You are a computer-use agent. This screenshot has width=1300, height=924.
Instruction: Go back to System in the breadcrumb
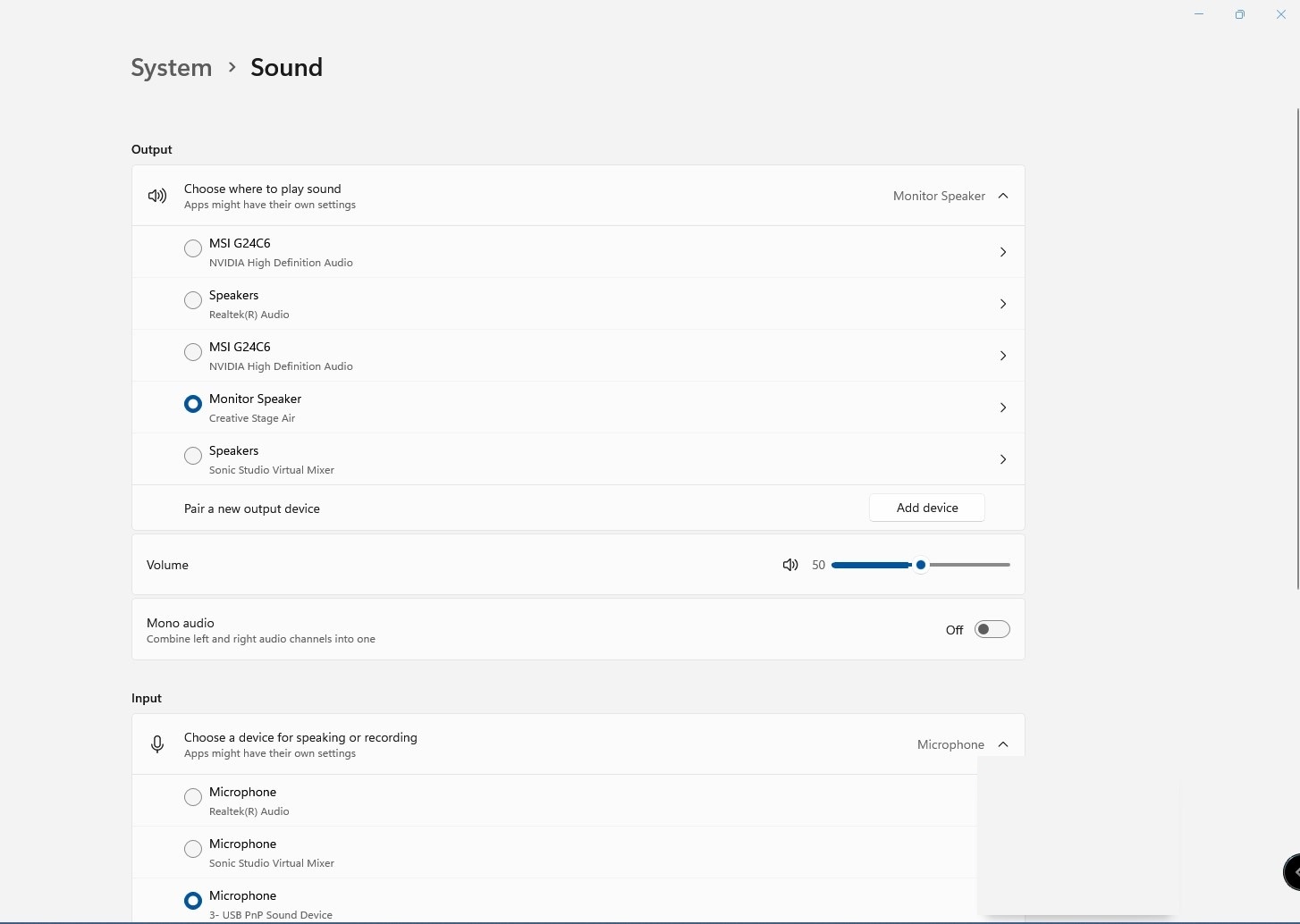click(x=172, y=68)
